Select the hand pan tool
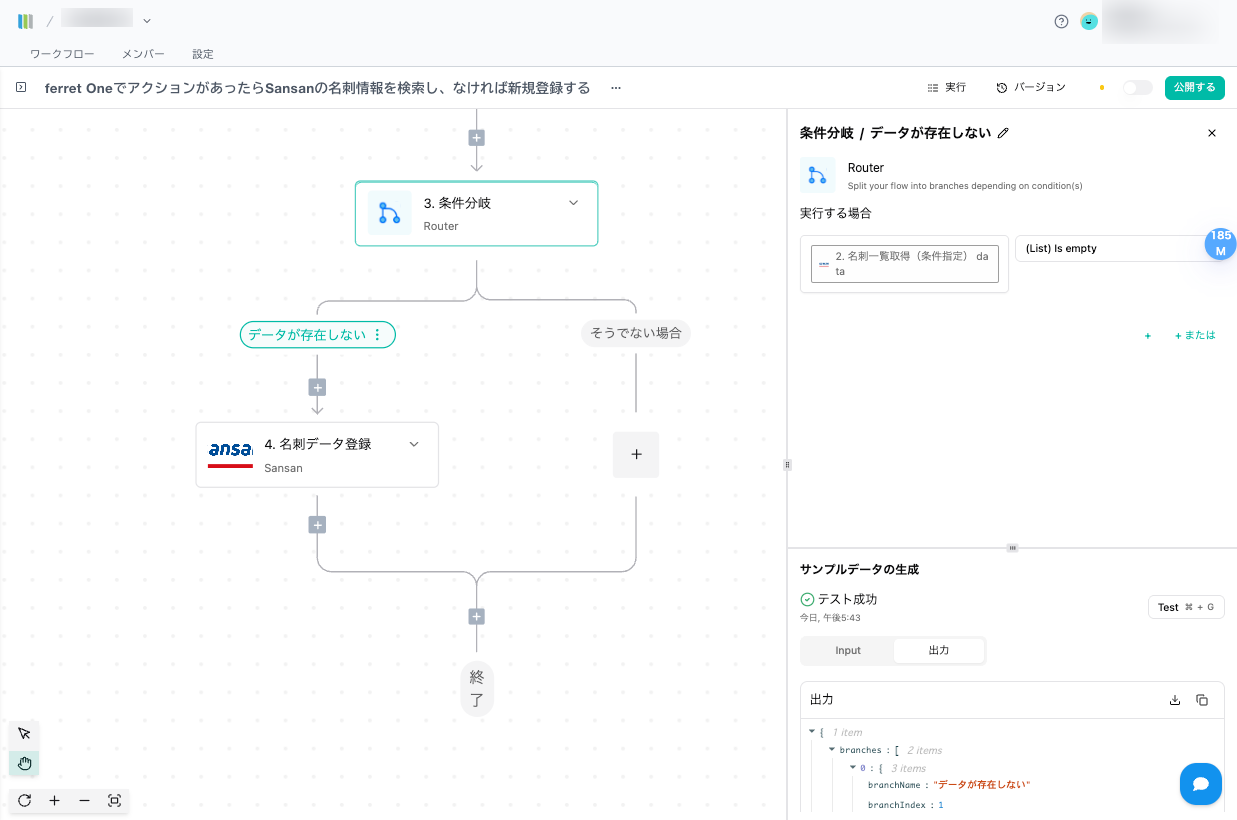1237x820 pixels. tap(24, 764)
